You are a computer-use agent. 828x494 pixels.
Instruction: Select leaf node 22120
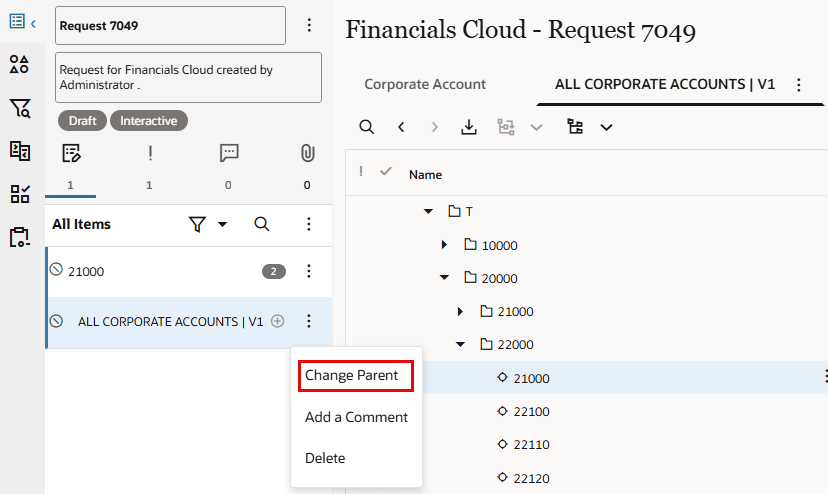[523, 478]
